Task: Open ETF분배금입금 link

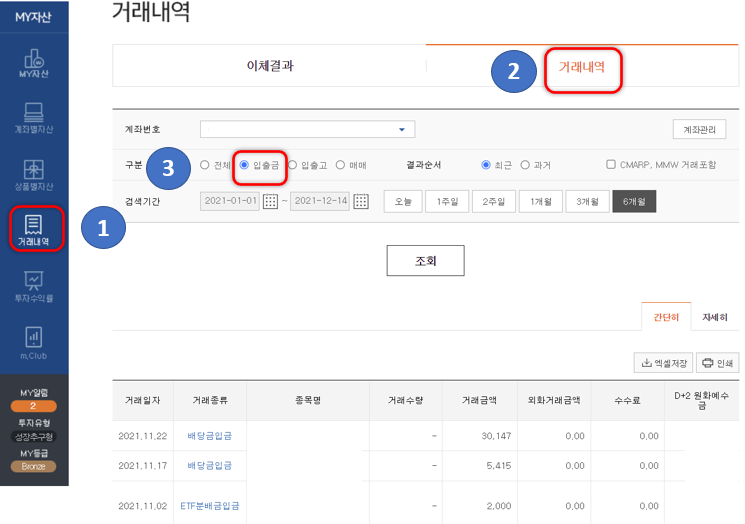Action: pos(210,506)
